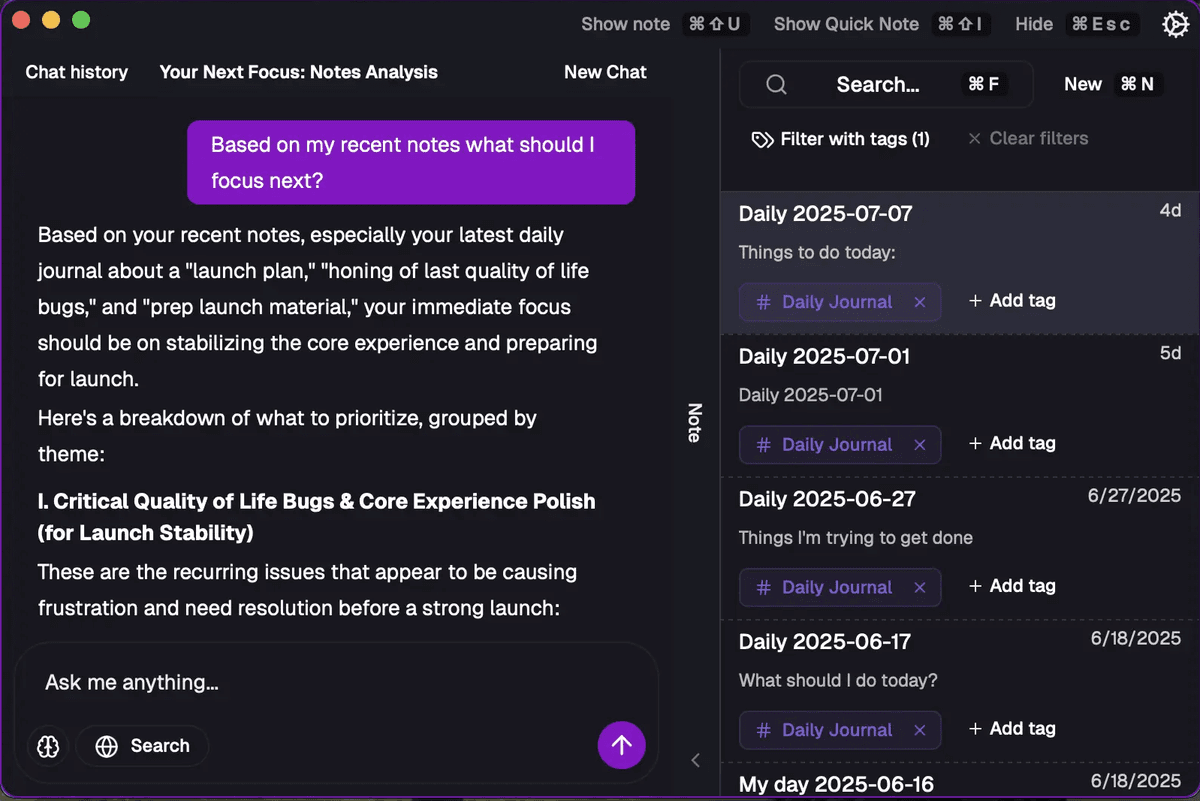Expand the vertical Note side tab

point(694,422)
